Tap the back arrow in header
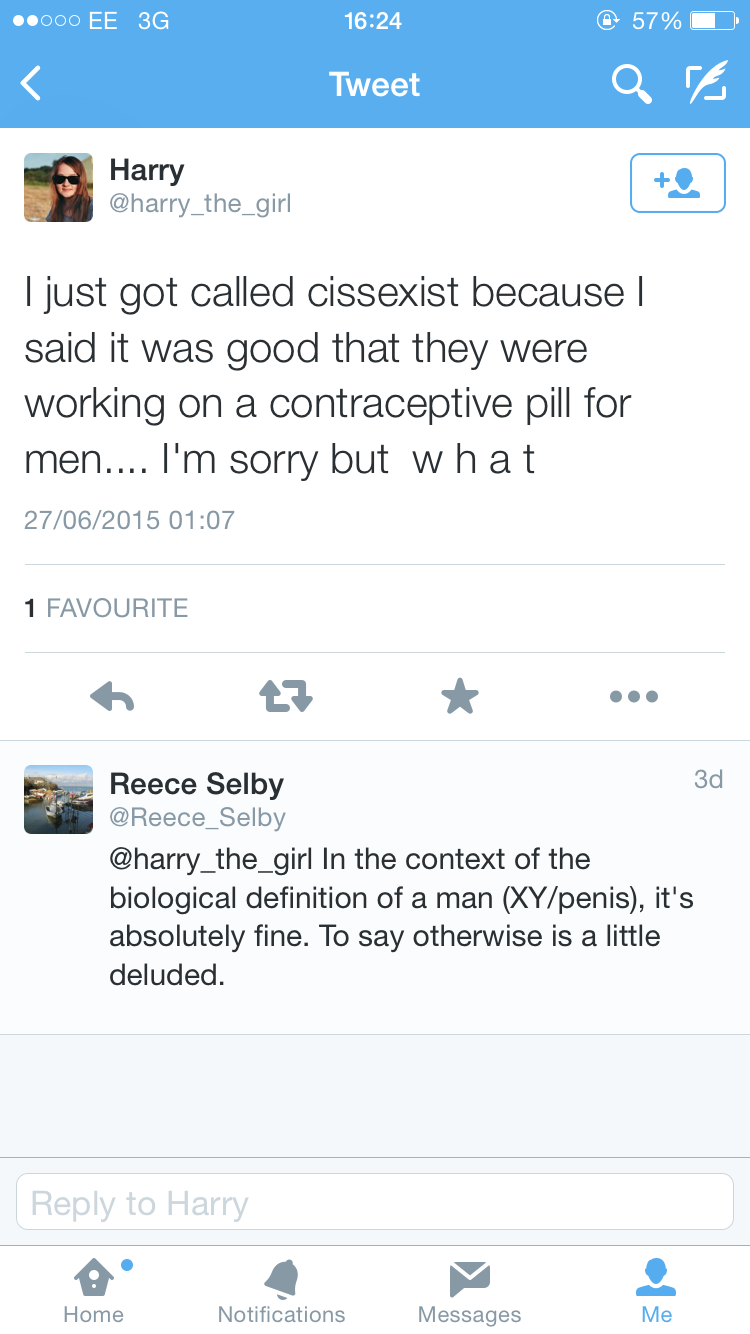The image size is (750, 1334). point(32,84)
